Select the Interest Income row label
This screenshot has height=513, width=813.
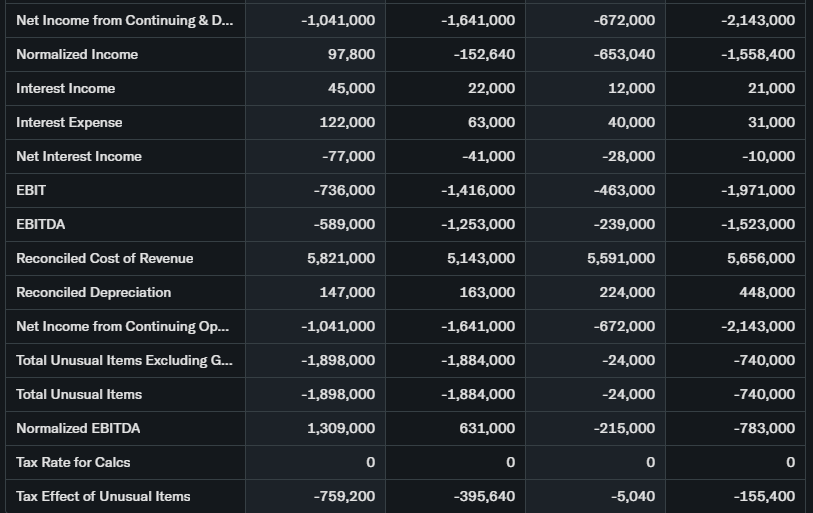tap(66, 88)
